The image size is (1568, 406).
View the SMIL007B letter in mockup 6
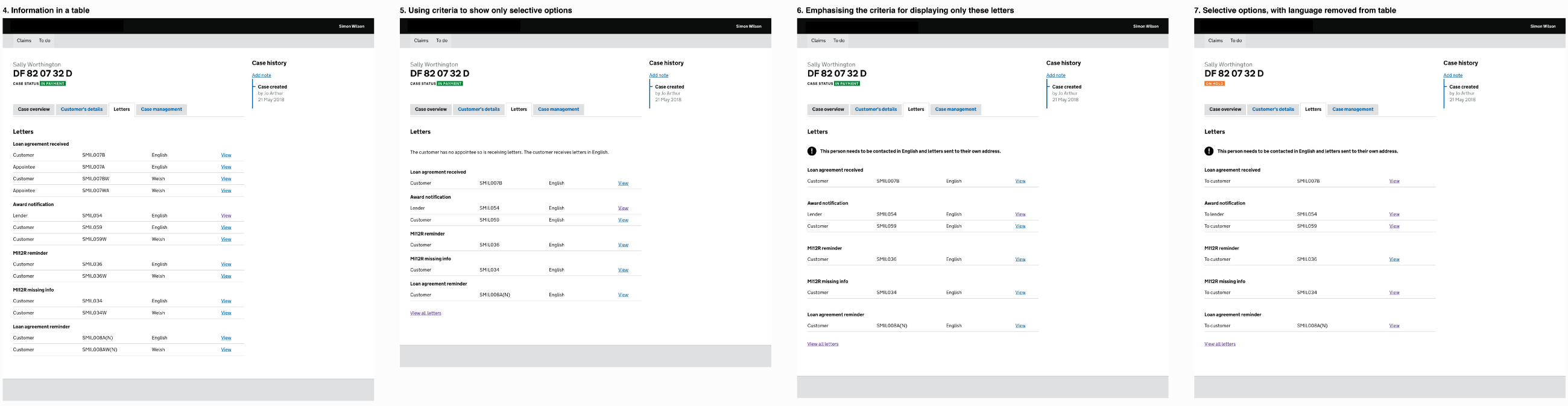[1020, 181]
